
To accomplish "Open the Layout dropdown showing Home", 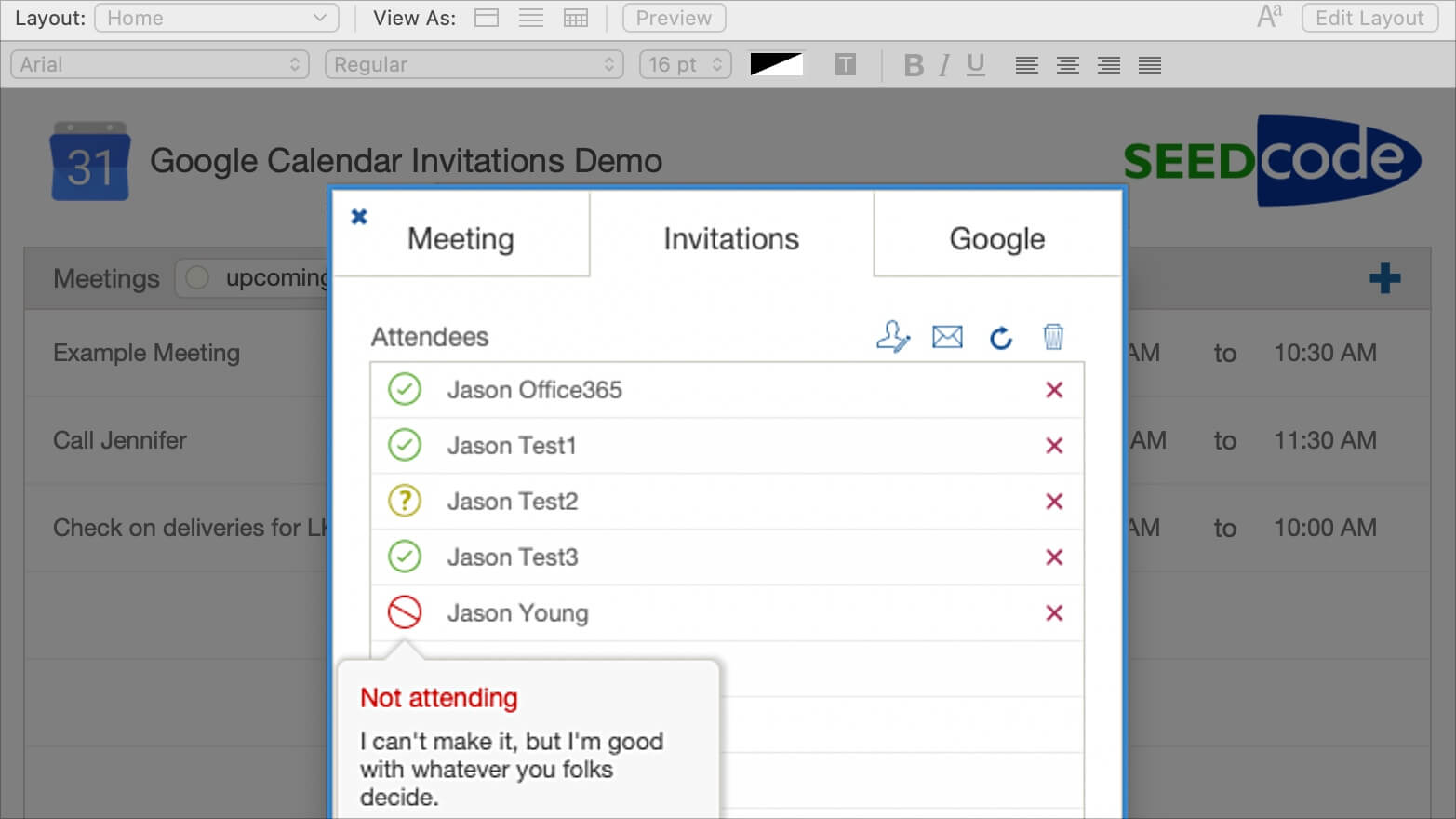I will pos(216,18).
